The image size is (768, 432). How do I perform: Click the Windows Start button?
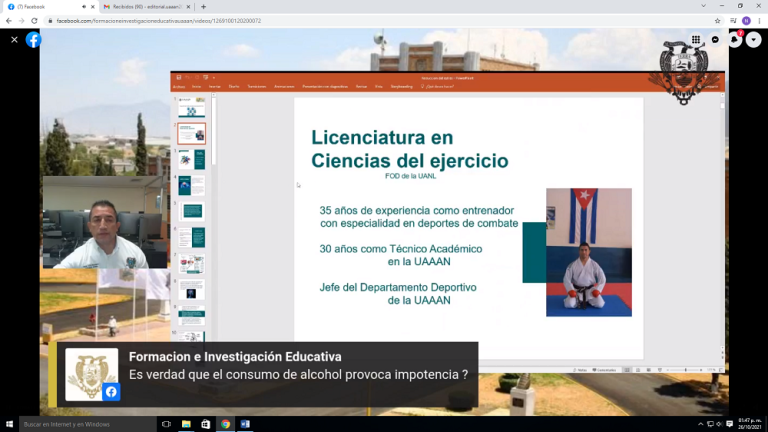[x=9, y=424]
